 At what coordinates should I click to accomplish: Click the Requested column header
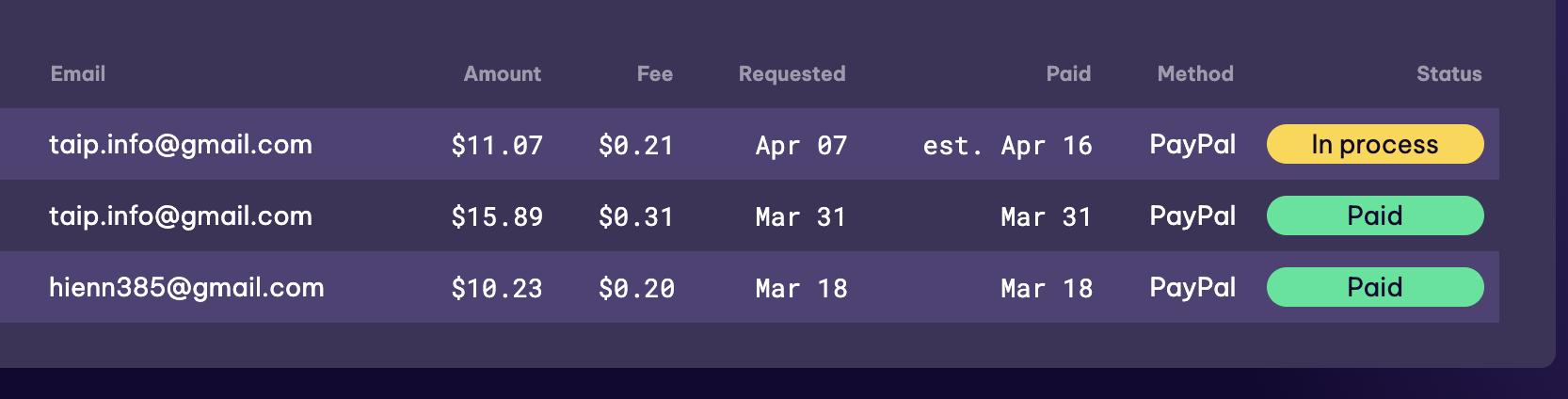(x=792, y=73)
